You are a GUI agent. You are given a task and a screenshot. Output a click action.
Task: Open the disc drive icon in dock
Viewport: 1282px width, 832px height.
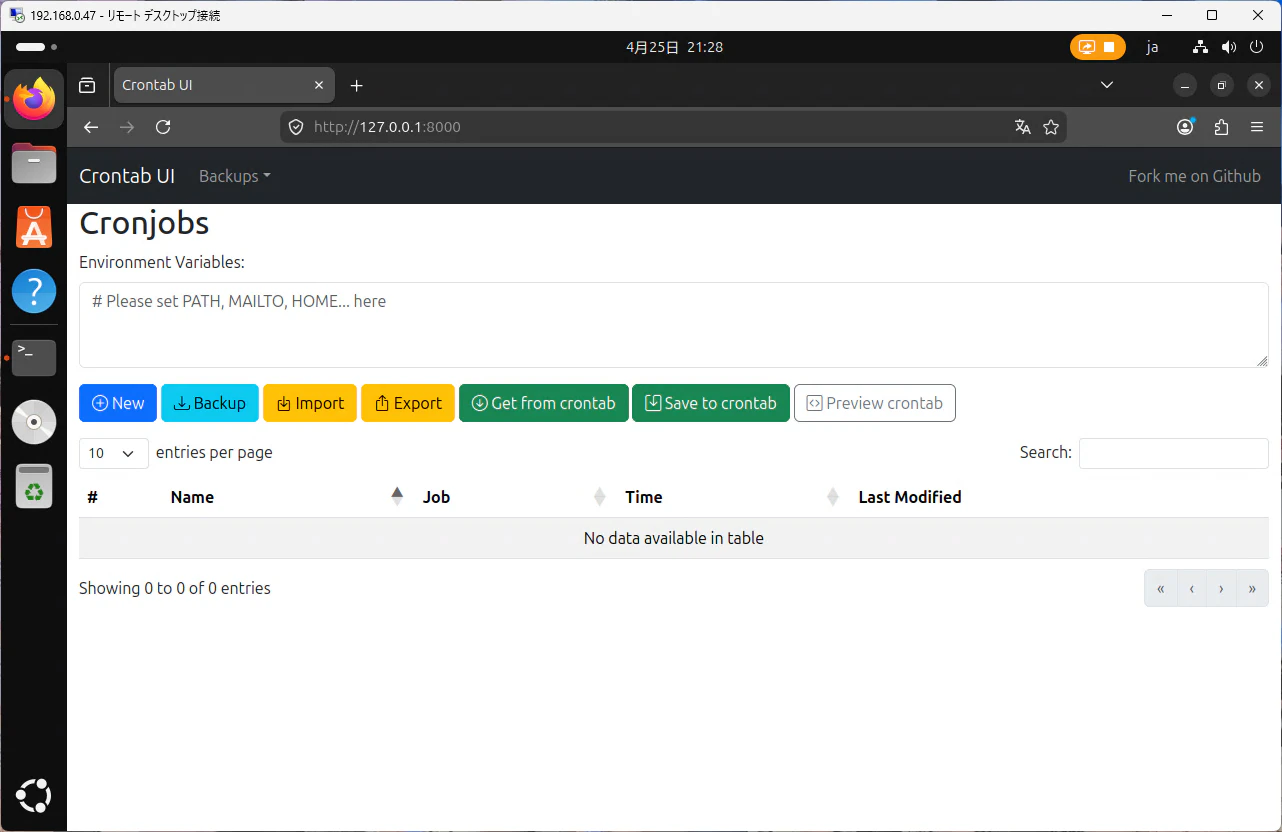point(34,422)
